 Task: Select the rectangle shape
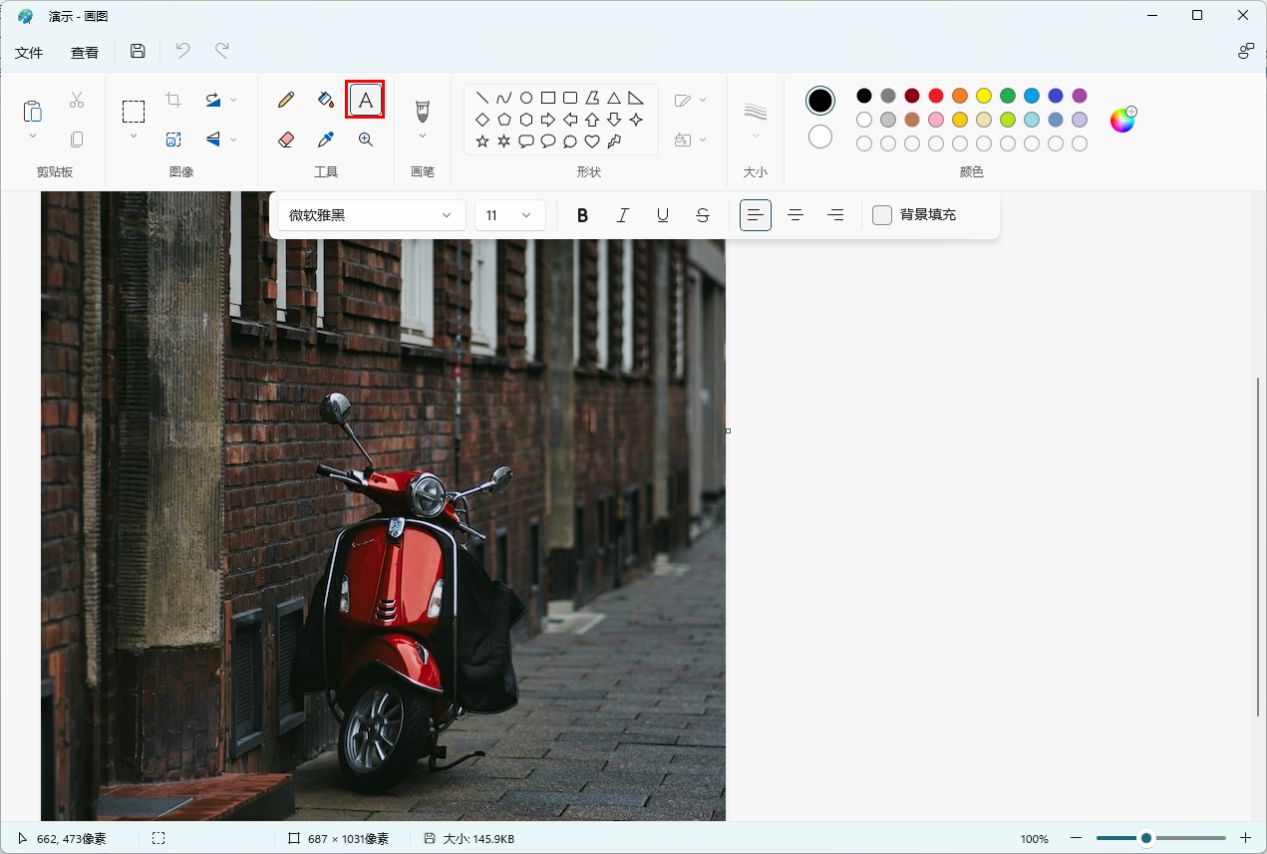(547, 96)
